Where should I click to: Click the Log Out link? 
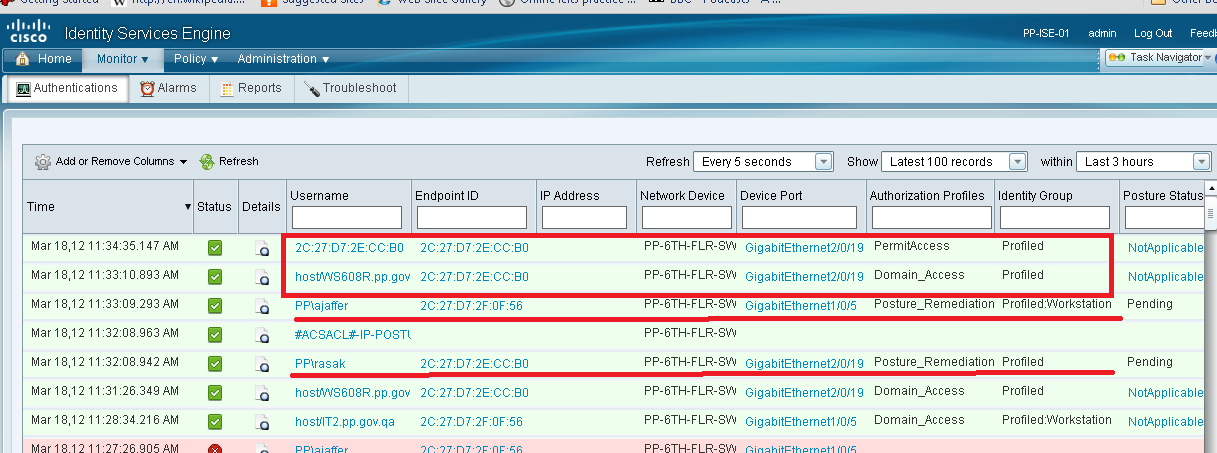tap(1153, 33)
